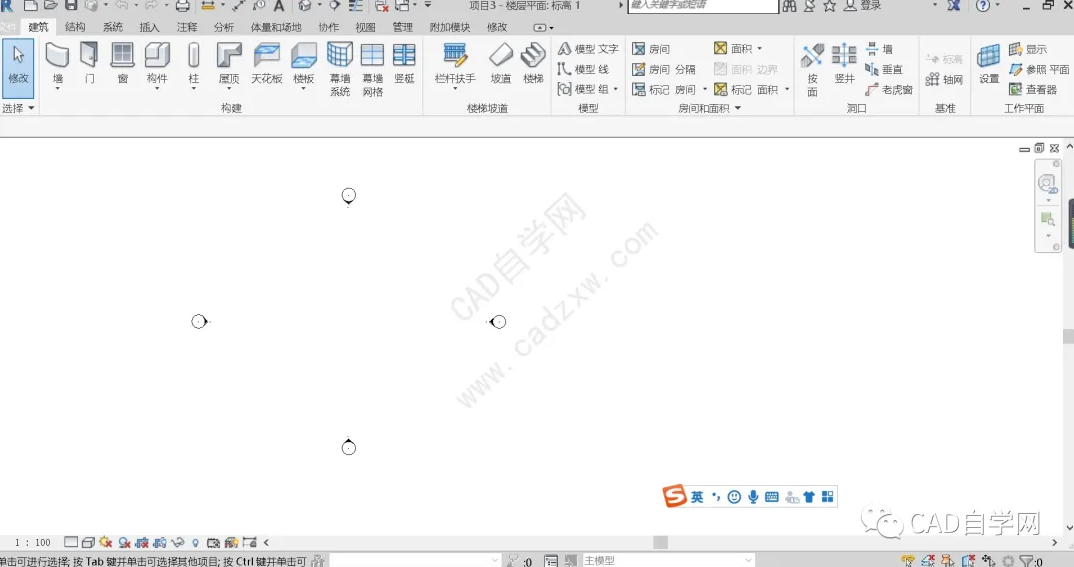Switch to the 插入 ribbon tab
This screenshot has width=1074, height=567.
pos(149,27)
